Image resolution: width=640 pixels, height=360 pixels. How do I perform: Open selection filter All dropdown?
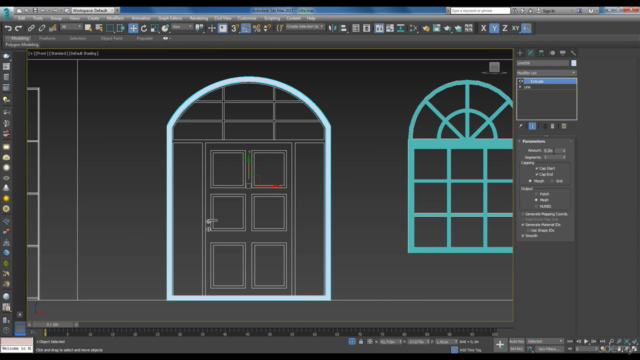tap(71, 27)
